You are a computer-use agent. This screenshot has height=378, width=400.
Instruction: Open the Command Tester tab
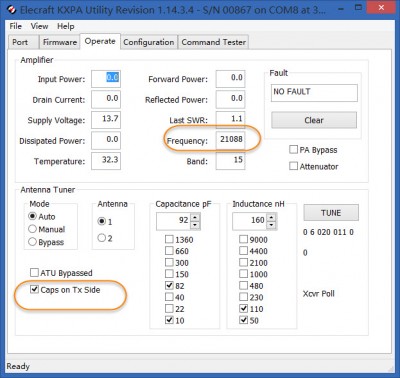click(x=213, y=42)
